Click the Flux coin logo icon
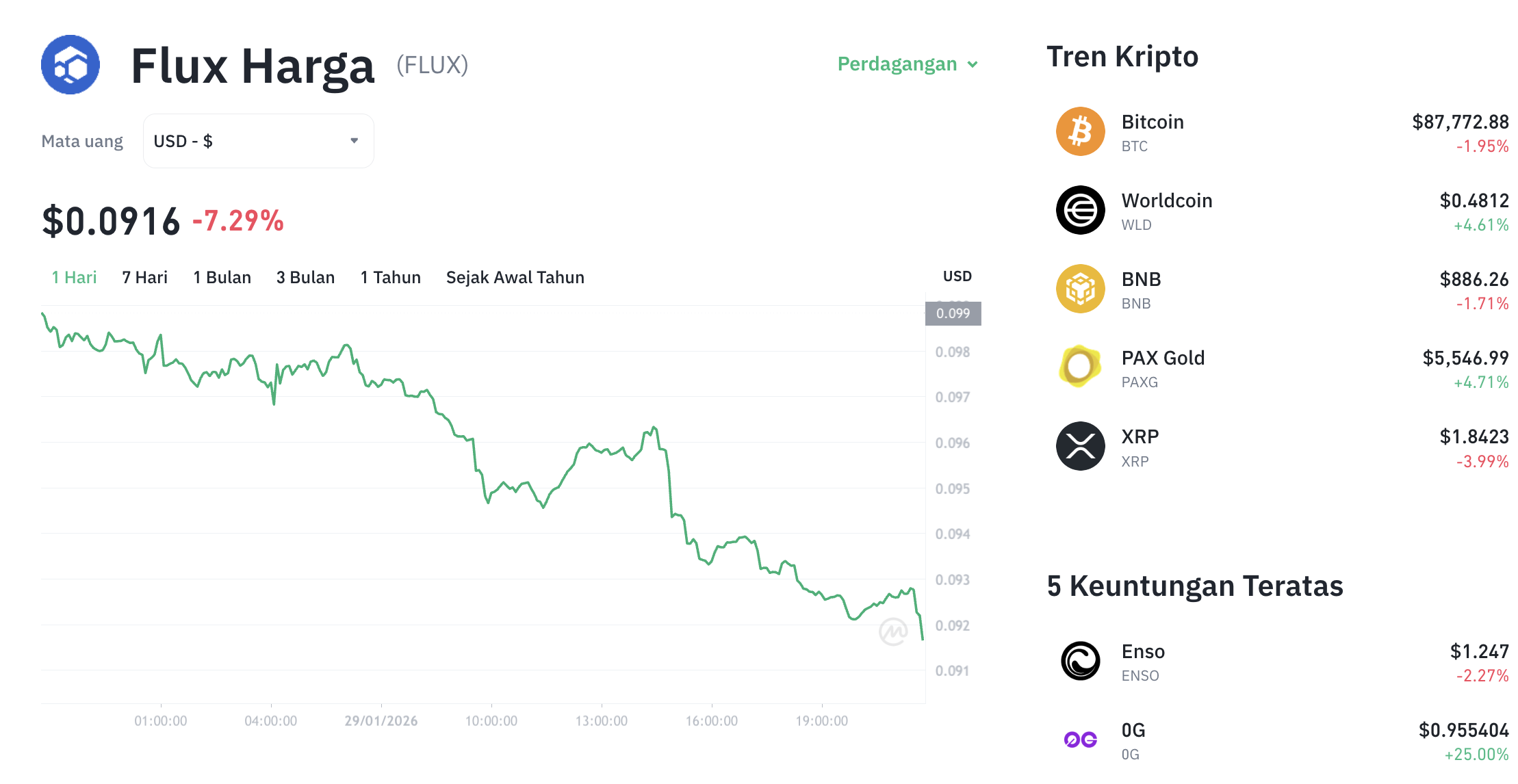 [x=70, y=64]
